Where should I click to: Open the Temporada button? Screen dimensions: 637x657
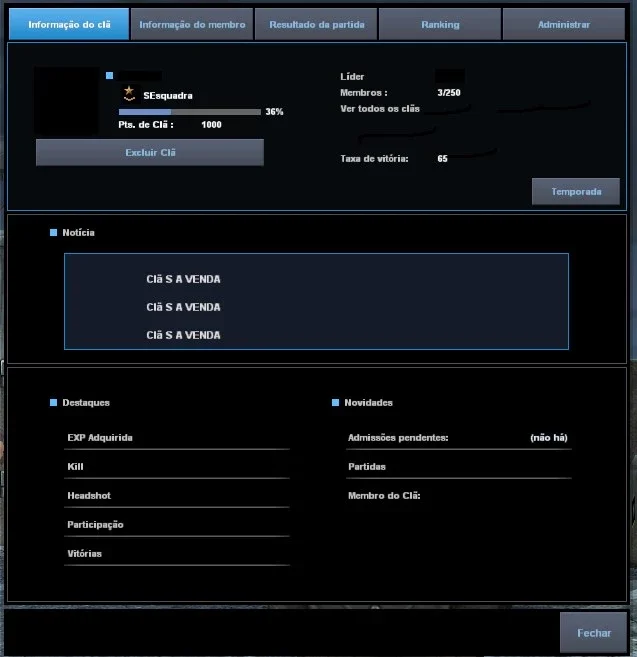(576, 191)
